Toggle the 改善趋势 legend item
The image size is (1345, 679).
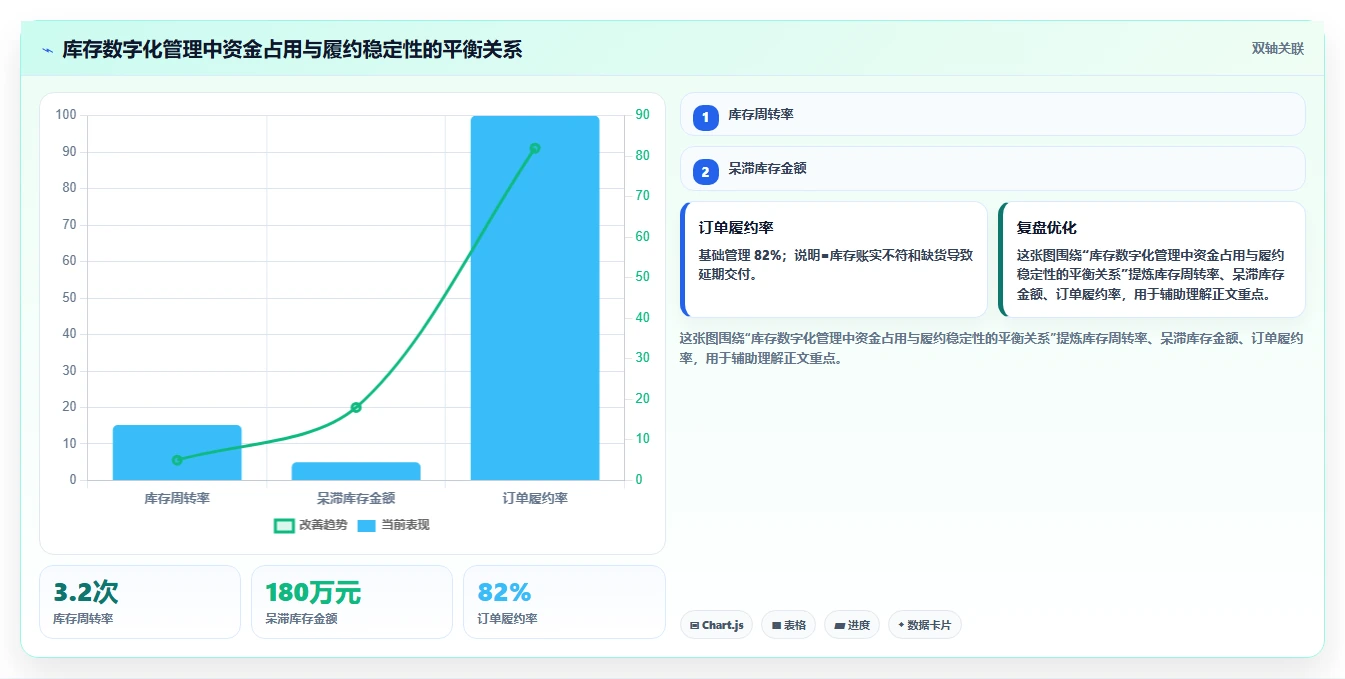tap(311, 525)
